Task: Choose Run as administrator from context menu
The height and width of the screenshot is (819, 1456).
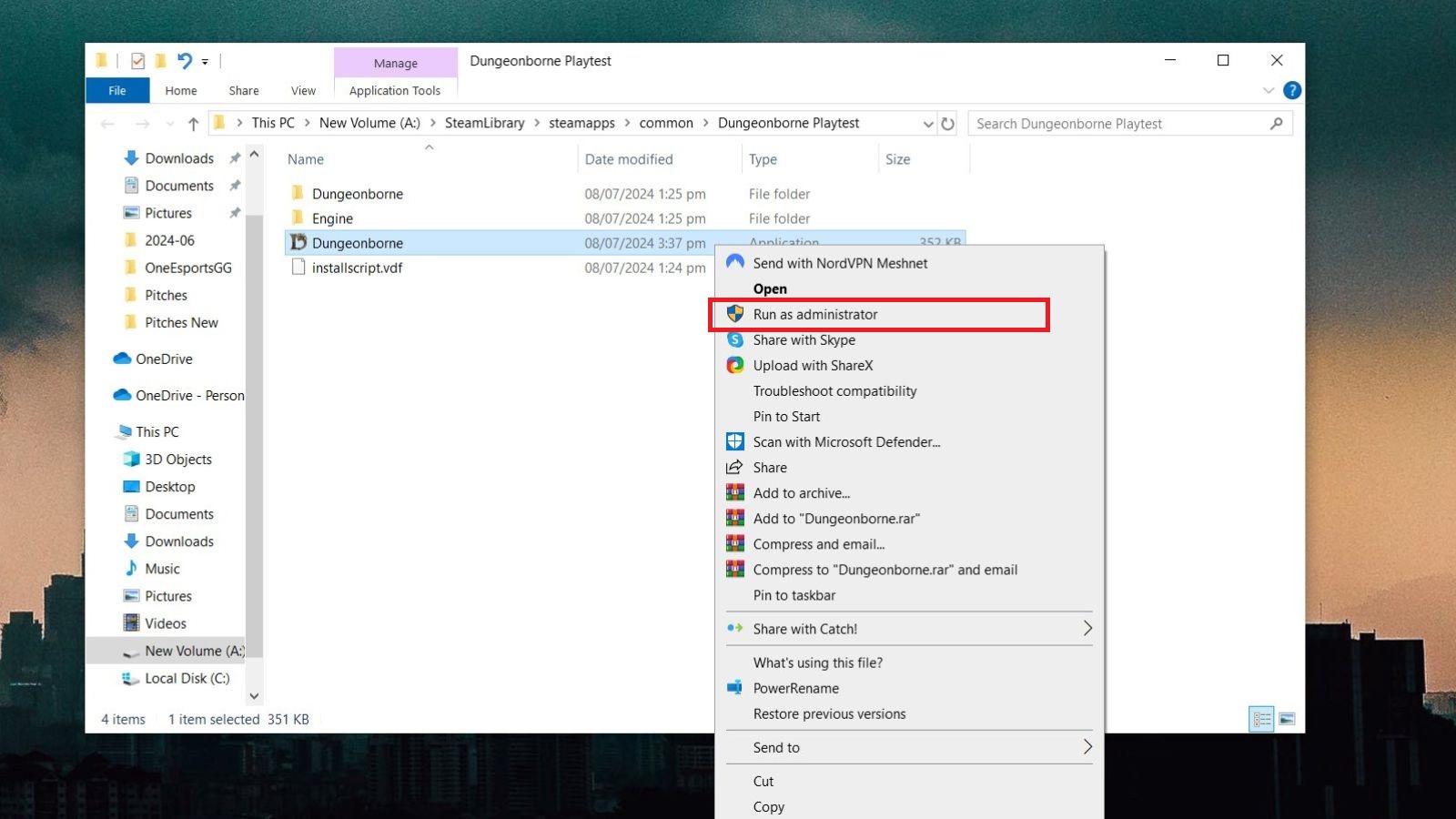Action: pyautogui.click(x=814, y=314)
